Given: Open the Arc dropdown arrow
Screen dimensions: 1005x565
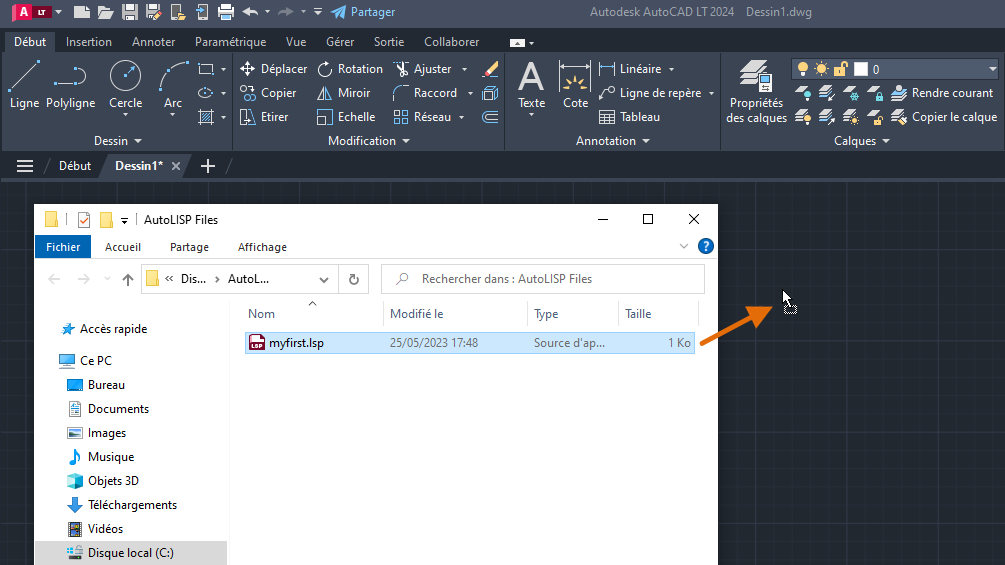Looking at the screenshot, I should tap(172, 115).
